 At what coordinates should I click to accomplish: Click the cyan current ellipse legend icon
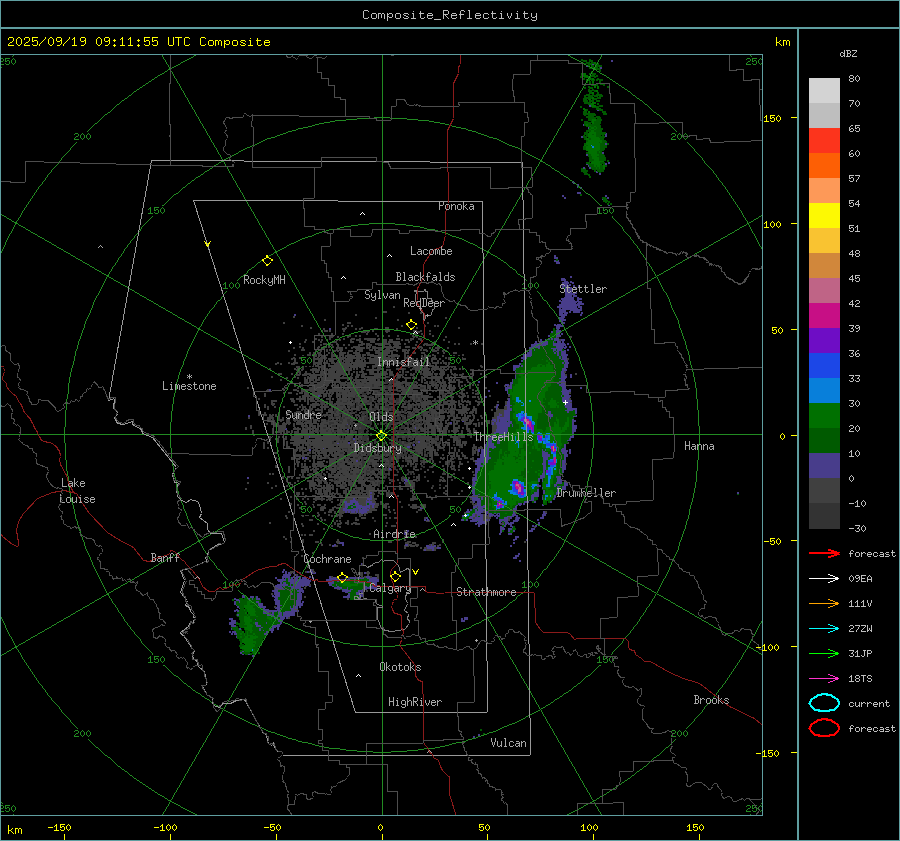(823, 703)
